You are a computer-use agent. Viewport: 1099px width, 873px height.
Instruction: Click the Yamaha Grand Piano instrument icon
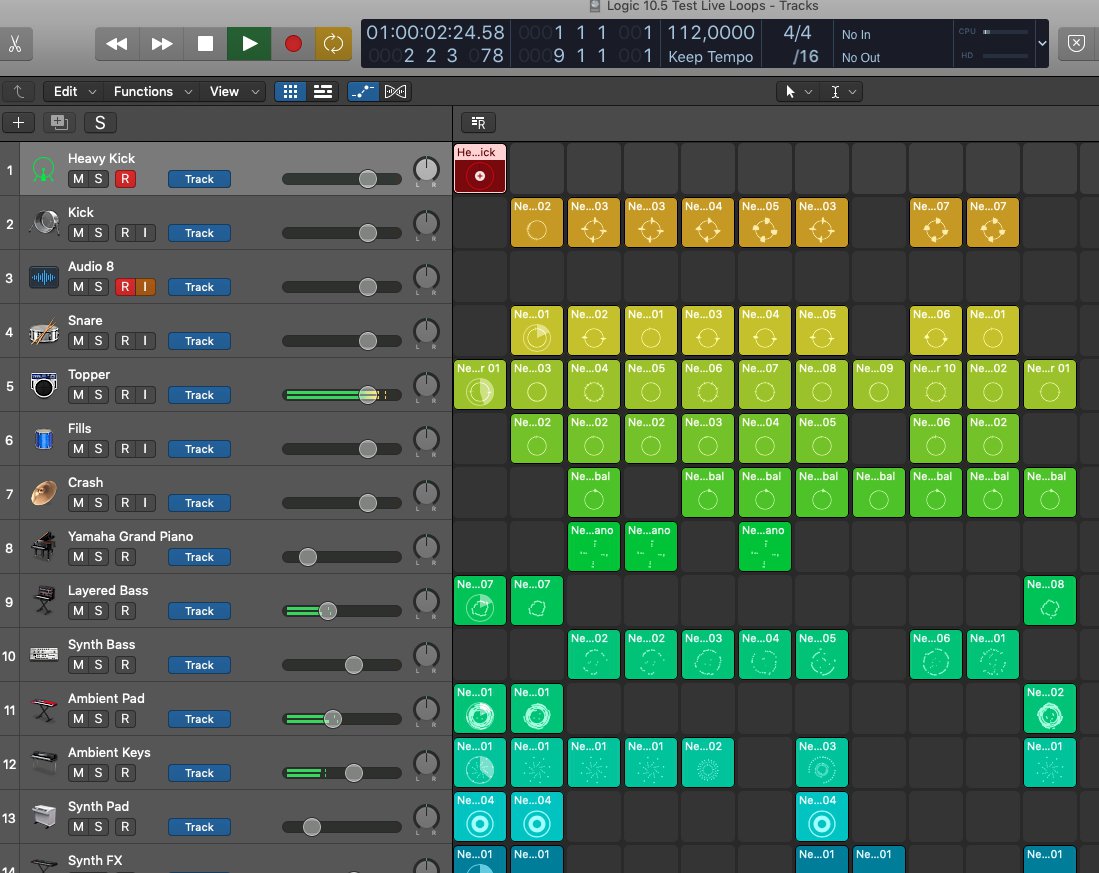pos(43,547)
